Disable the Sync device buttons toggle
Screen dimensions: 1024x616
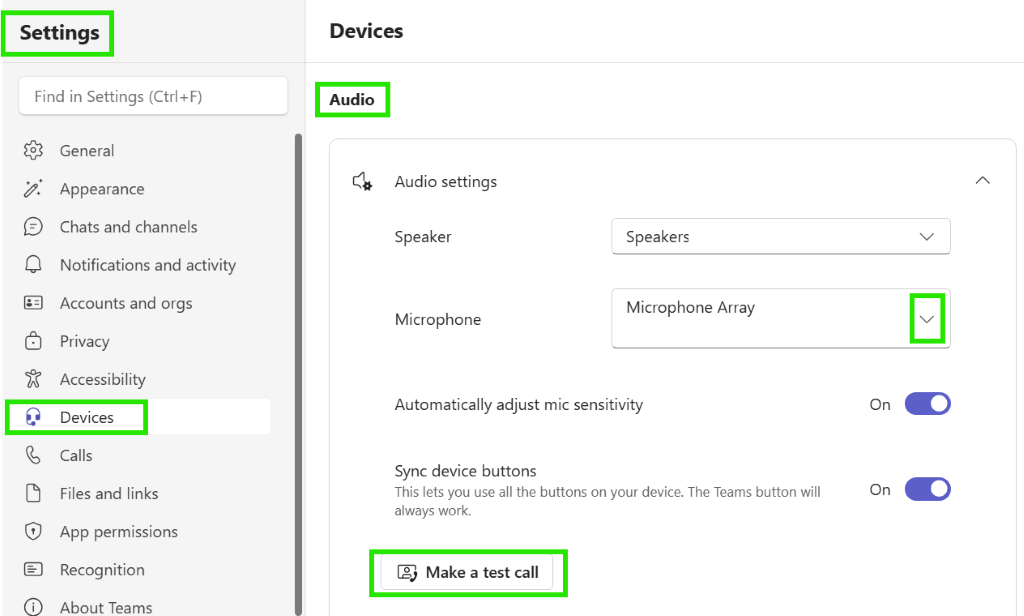pyautogui.click(x=927, y=489)
